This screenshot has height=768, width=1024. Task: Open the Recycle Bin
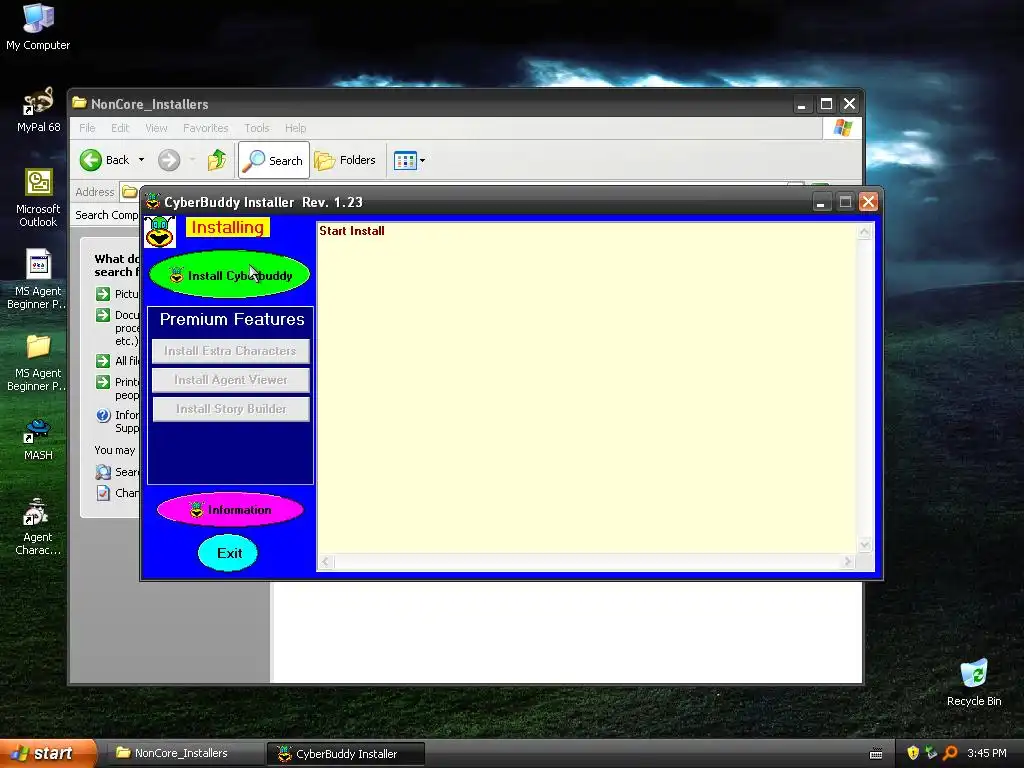point(974,683)
